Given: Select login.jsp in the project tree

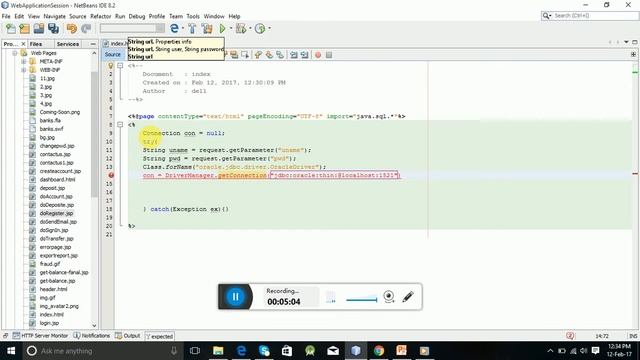Looking at the screenshot, I should (49, 323).
